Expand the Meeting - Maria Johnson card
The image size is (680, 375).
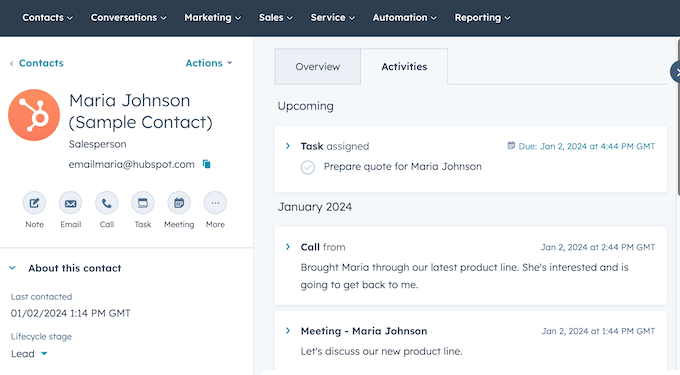pos(288,331)
